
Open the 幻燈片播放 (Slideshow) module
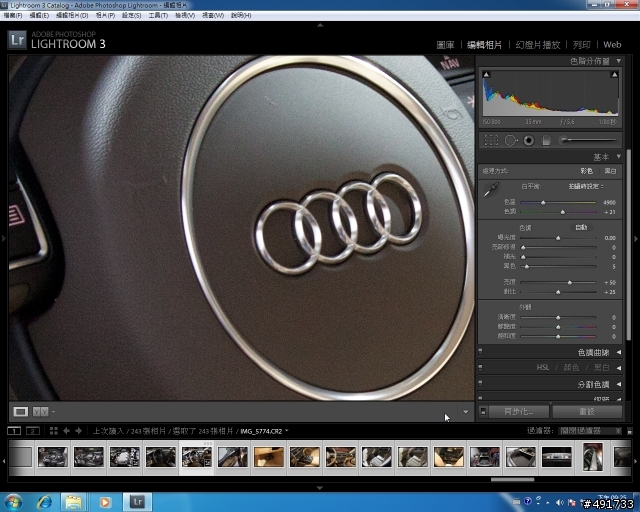pyautogui.click(x=538, y=45)
